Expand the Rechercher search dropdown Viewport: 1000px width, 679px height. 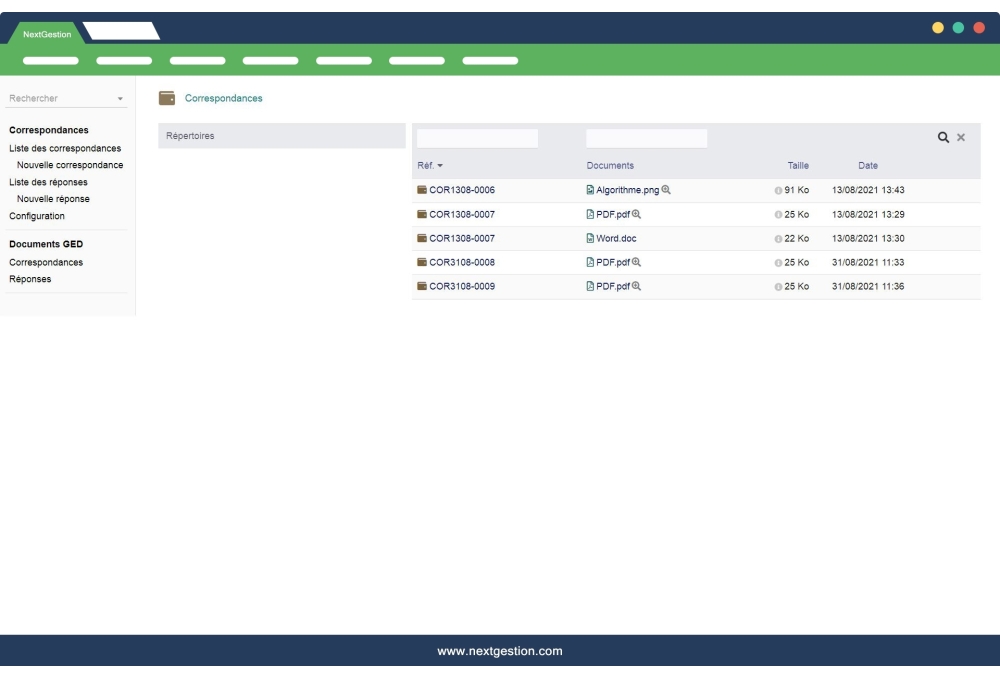(122, 99)
